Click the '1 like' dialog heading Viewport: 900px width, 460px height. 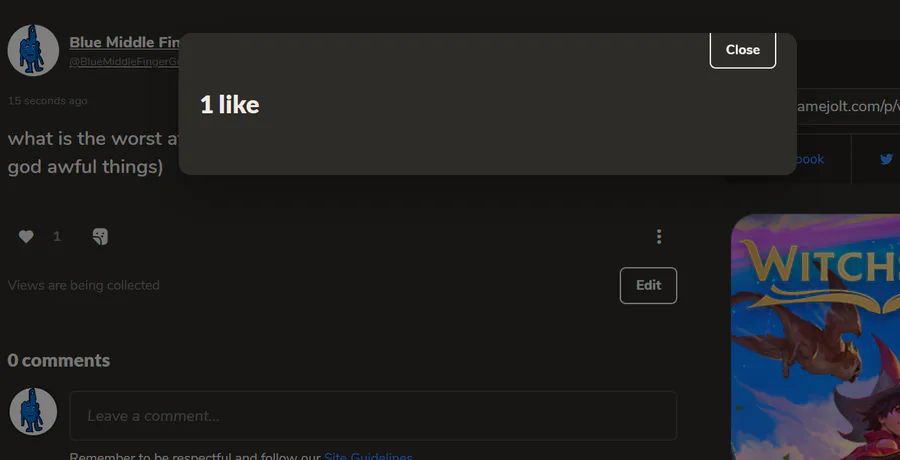click(229, 105)
